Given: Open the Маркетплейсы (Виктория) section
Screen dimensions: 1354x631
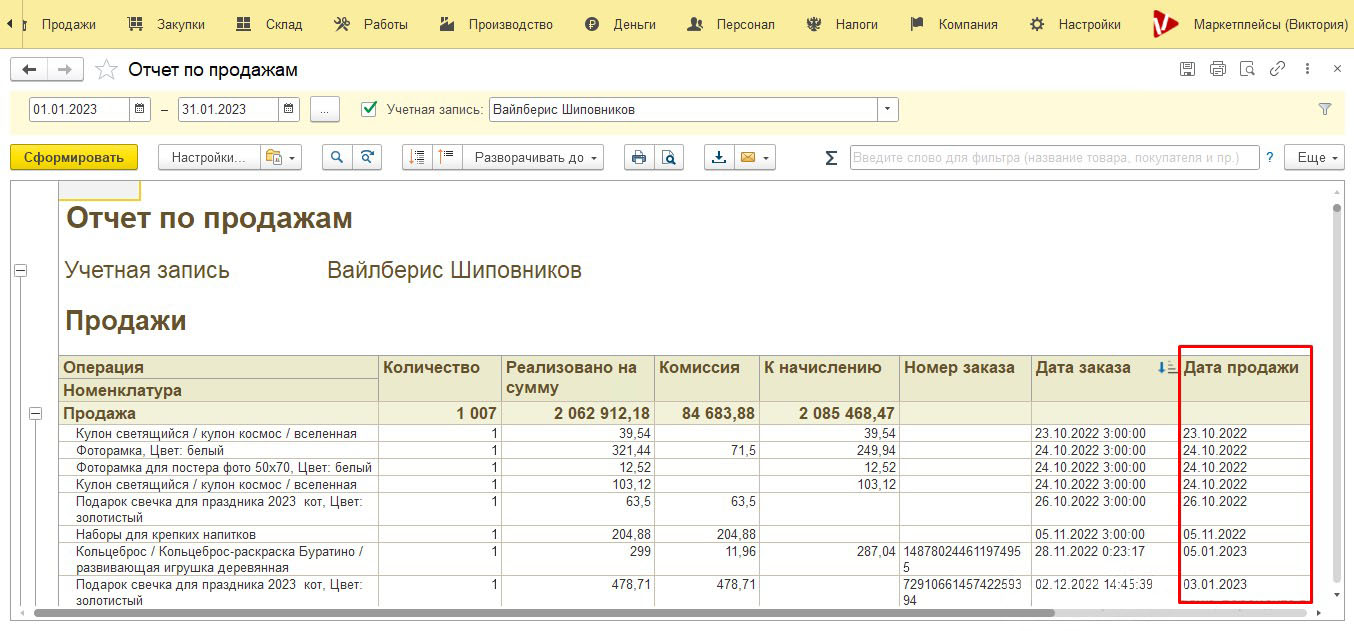Looking at the screenshot, I should click(1252, 24).
